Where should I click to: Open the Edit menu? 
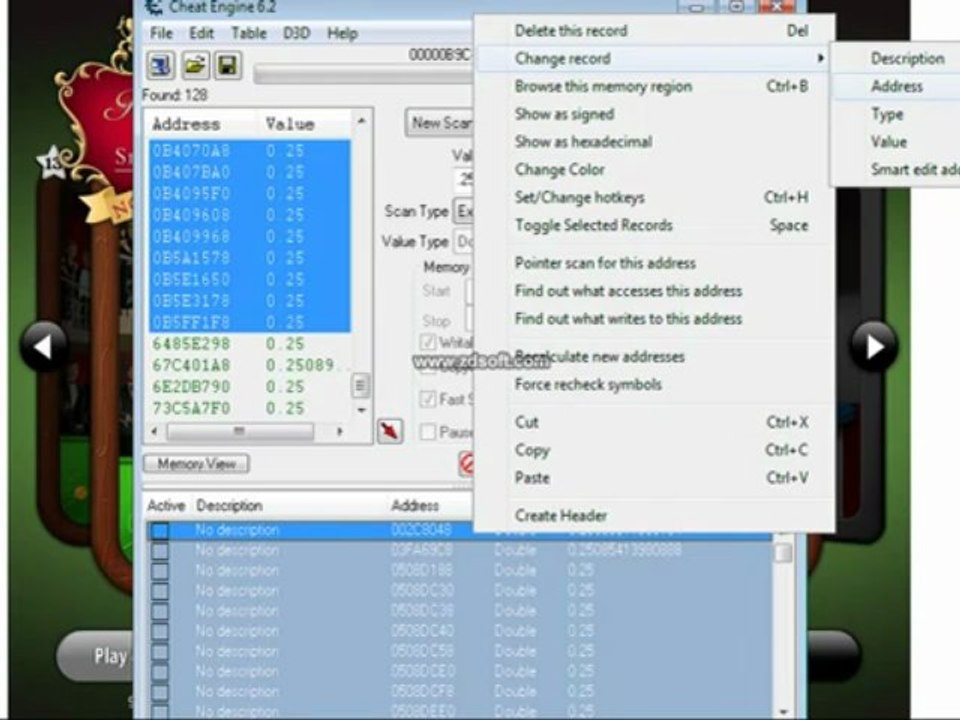point(201,33)
